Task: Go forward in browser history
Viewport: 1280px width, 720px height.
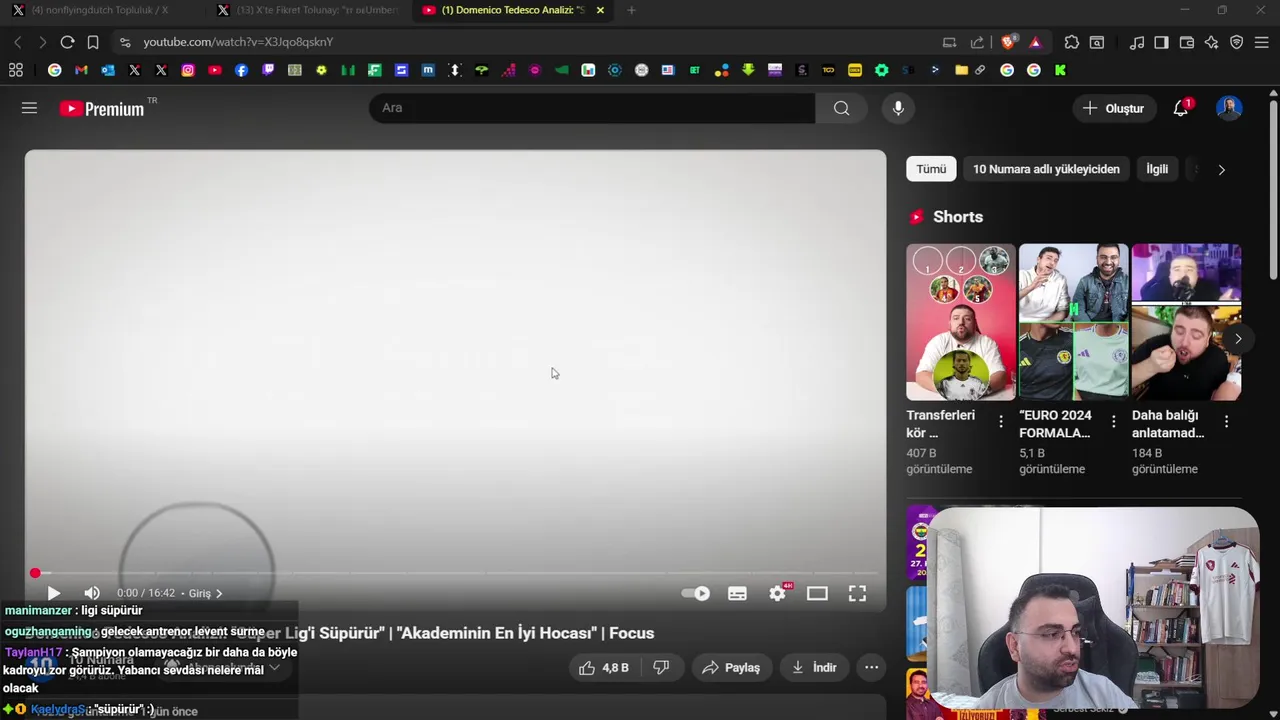Action: [42, 42]
